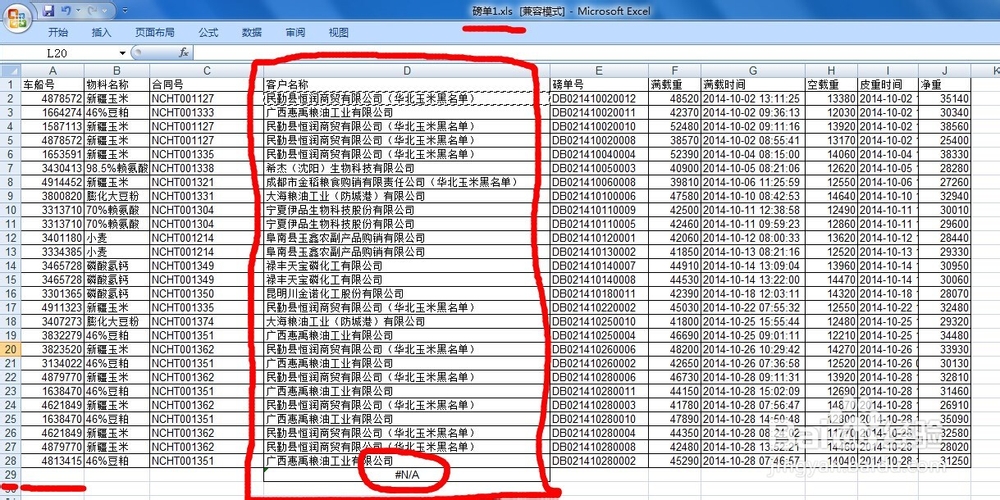Select column H by its header
This screenshot has height=500, width=1000.
pyautogui.click(x=831, y=71)
